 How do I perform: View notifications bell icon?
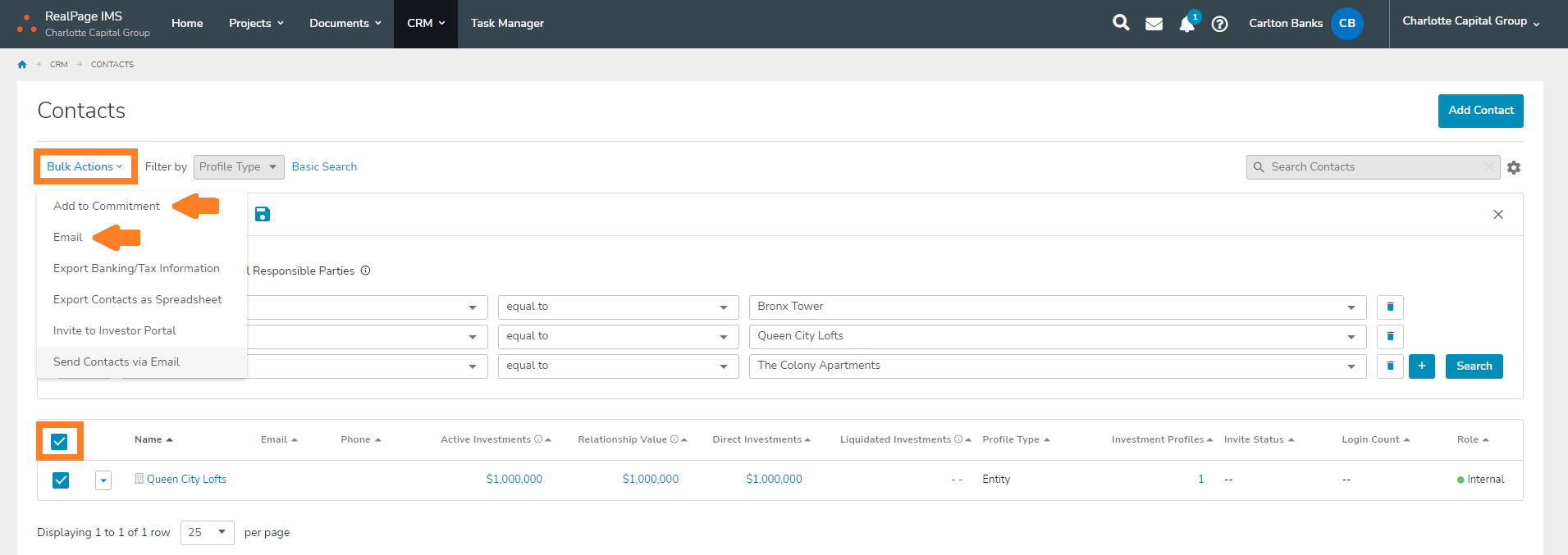[1186, 24]
